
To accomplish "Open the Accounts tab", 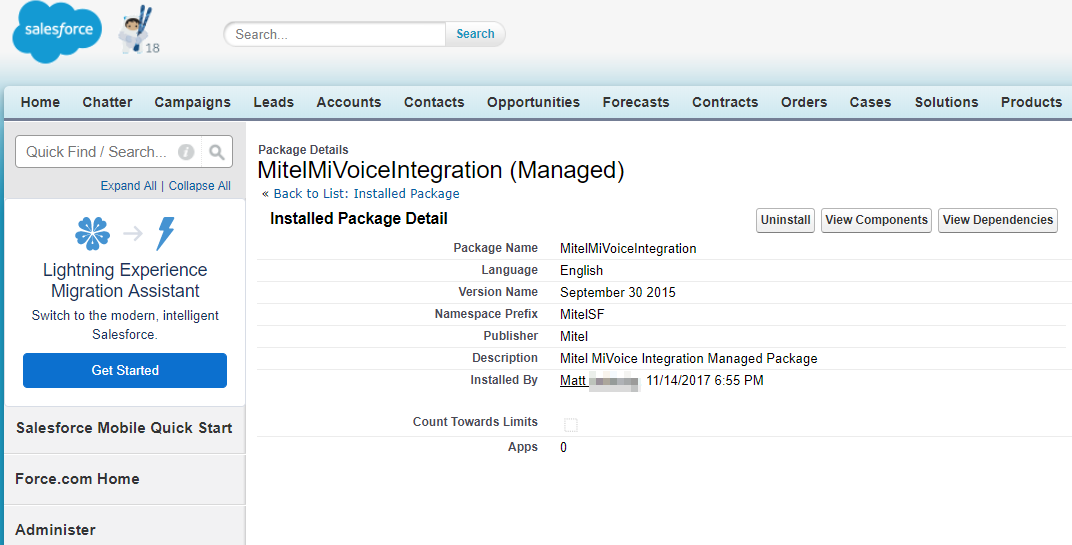I will pos(349,102).
